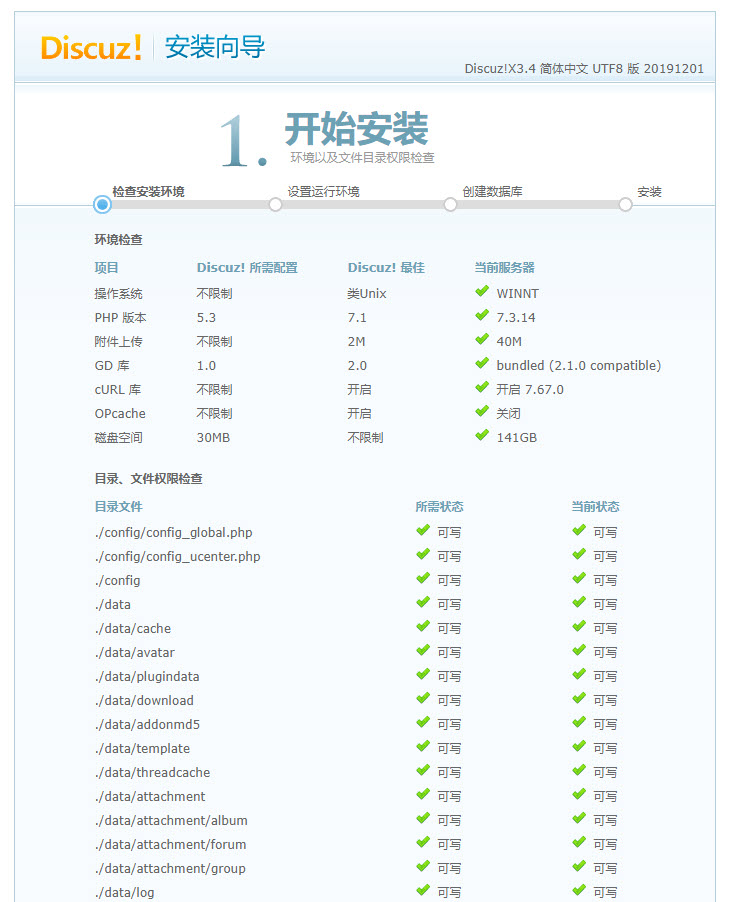The width and height of the screenshot is (739, 902).
Task: Click the check beside bundled (2.1.0 compatible)
Action: pyautogui.click(x=482, y=364)
